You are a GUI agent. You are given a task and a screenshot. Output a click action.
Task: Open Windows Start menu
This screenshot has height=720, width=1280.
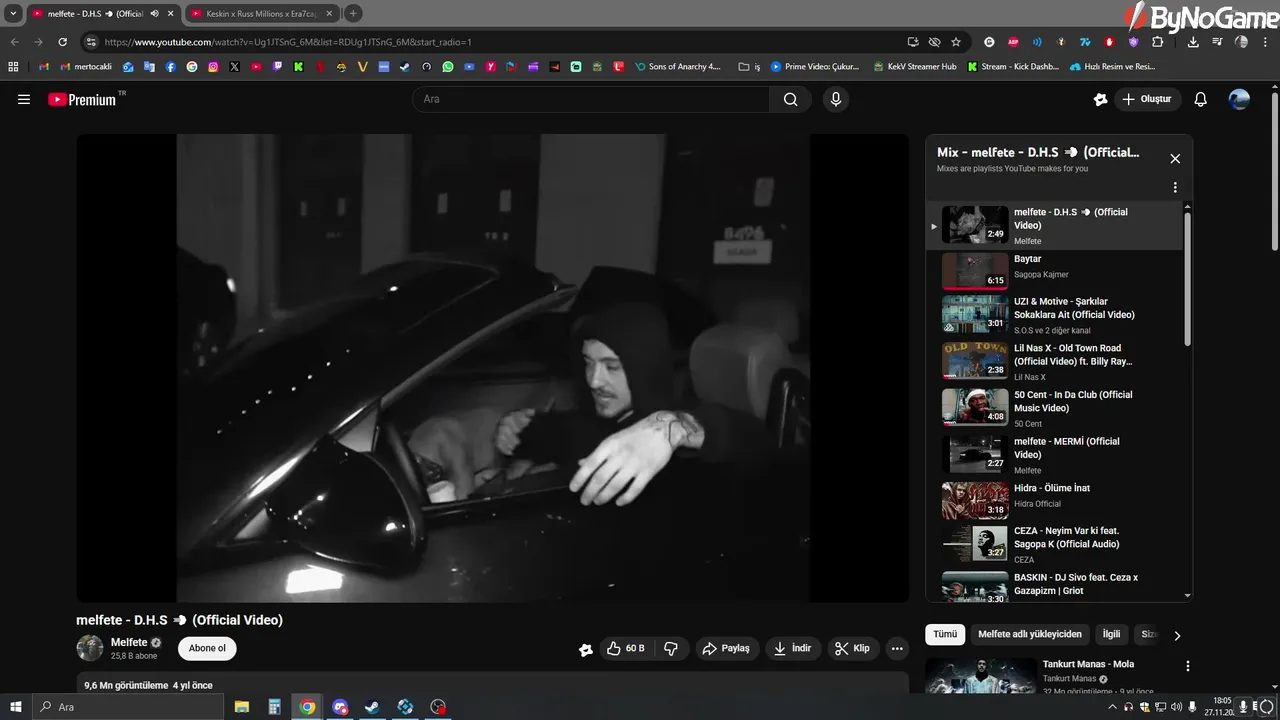point(15,707)
